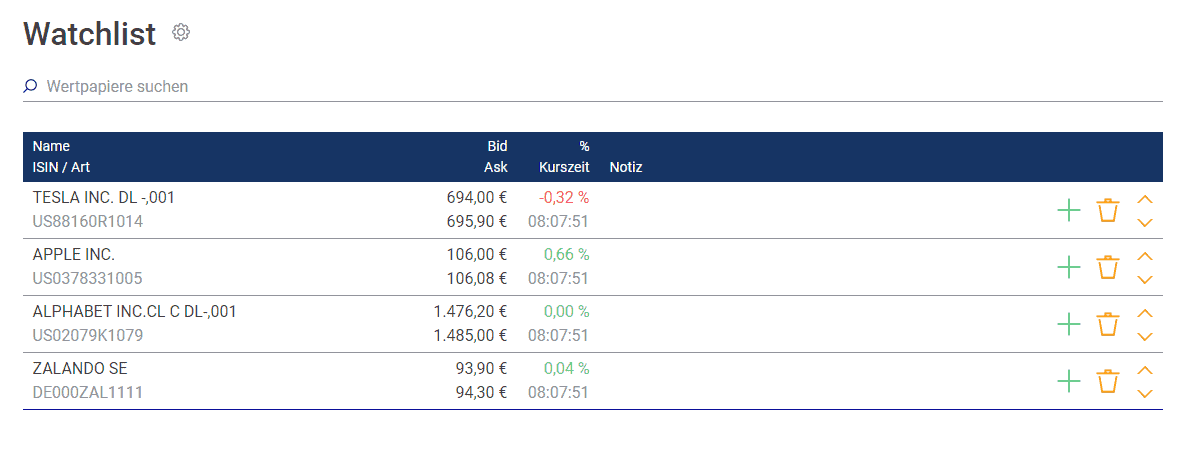Open Watchlist settings gear icon
The height and width of the screenshot is (475, 1183).
point(181,32)
